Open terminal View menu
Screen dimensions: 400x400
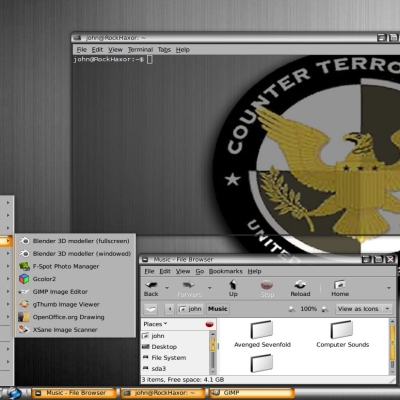point(115,50)
